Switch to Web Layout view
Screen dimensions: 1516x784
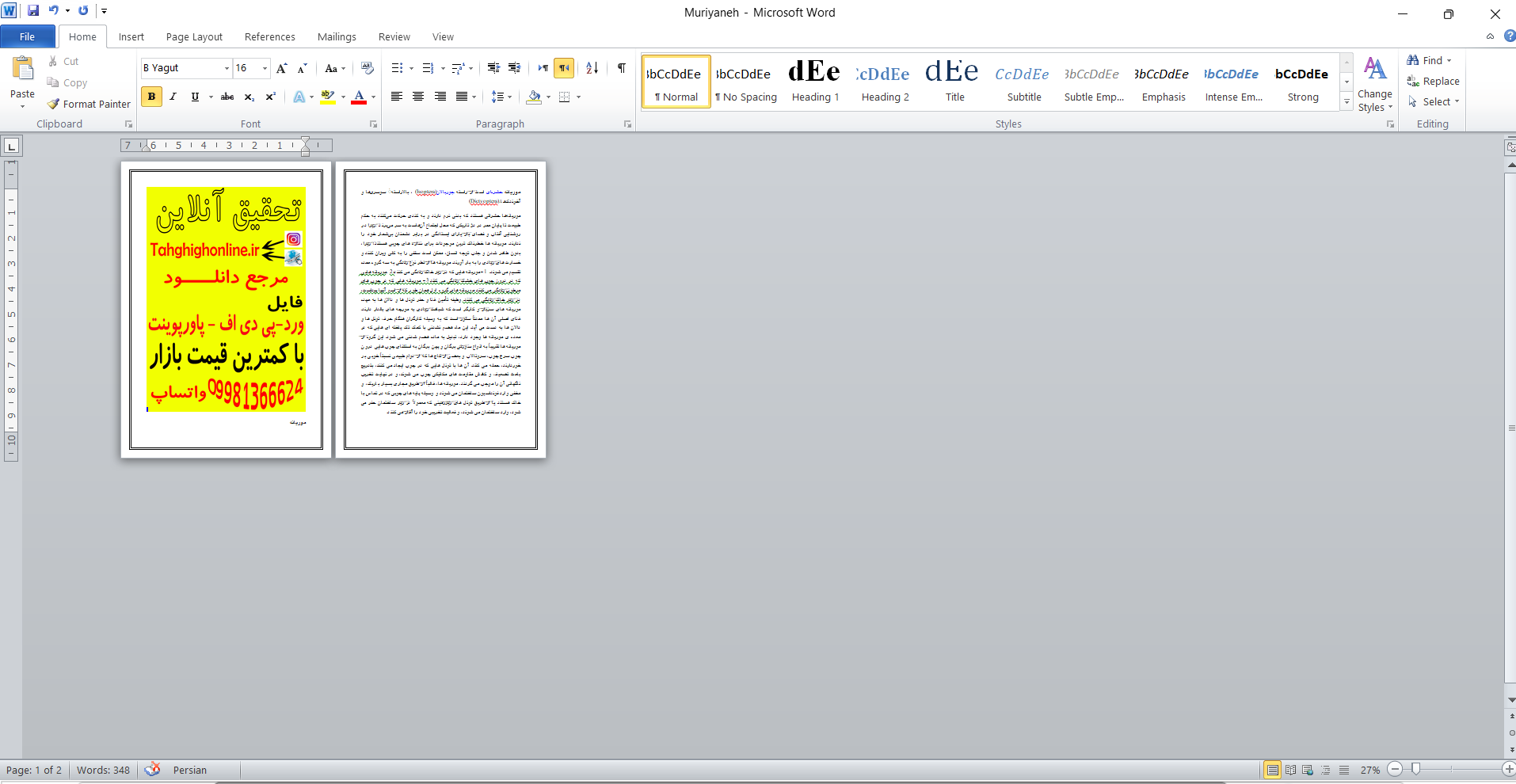point(1308,770)
